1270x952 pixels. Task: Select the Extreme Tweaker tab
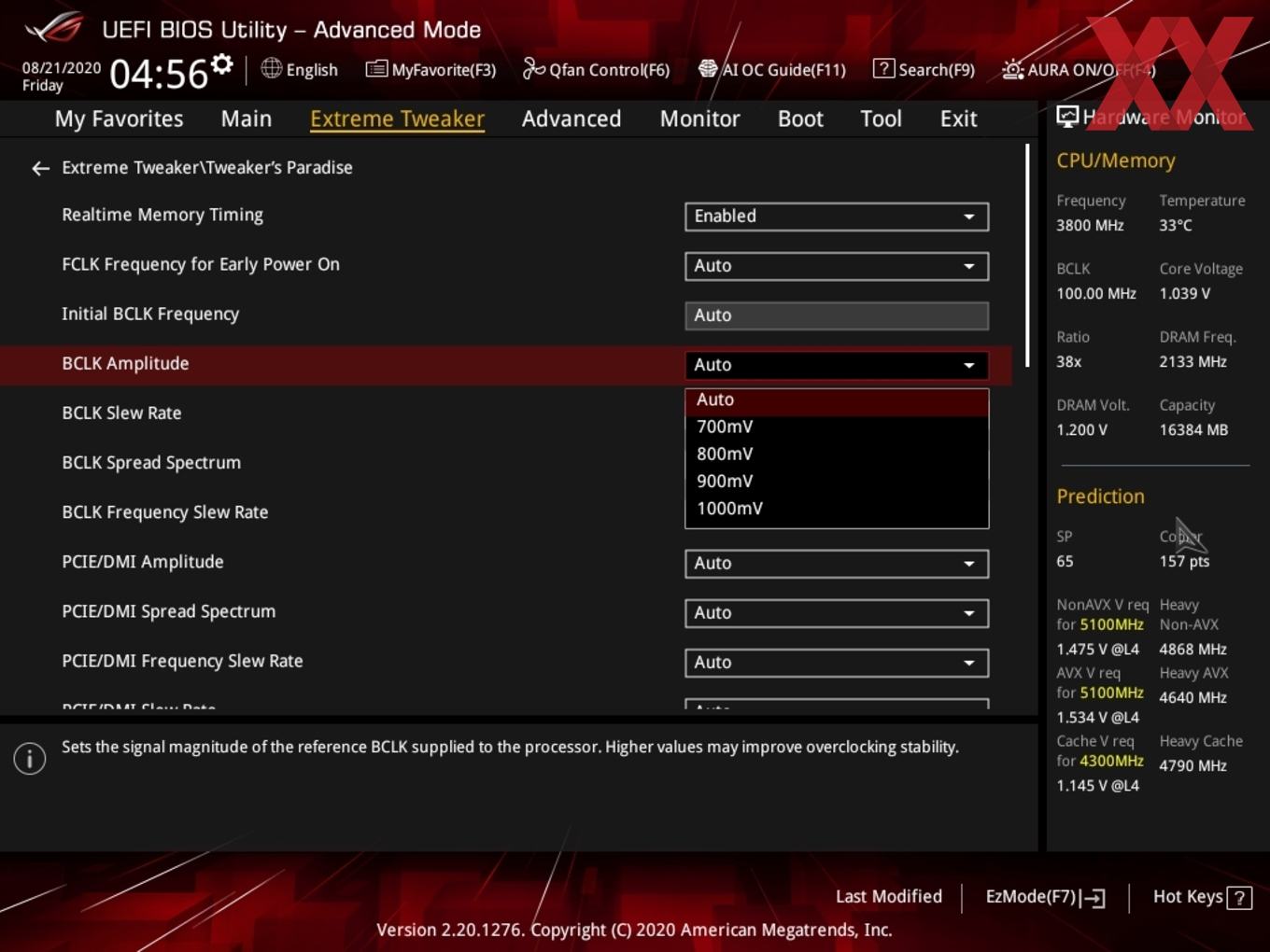pyautogui.click(x=397, y=119)
